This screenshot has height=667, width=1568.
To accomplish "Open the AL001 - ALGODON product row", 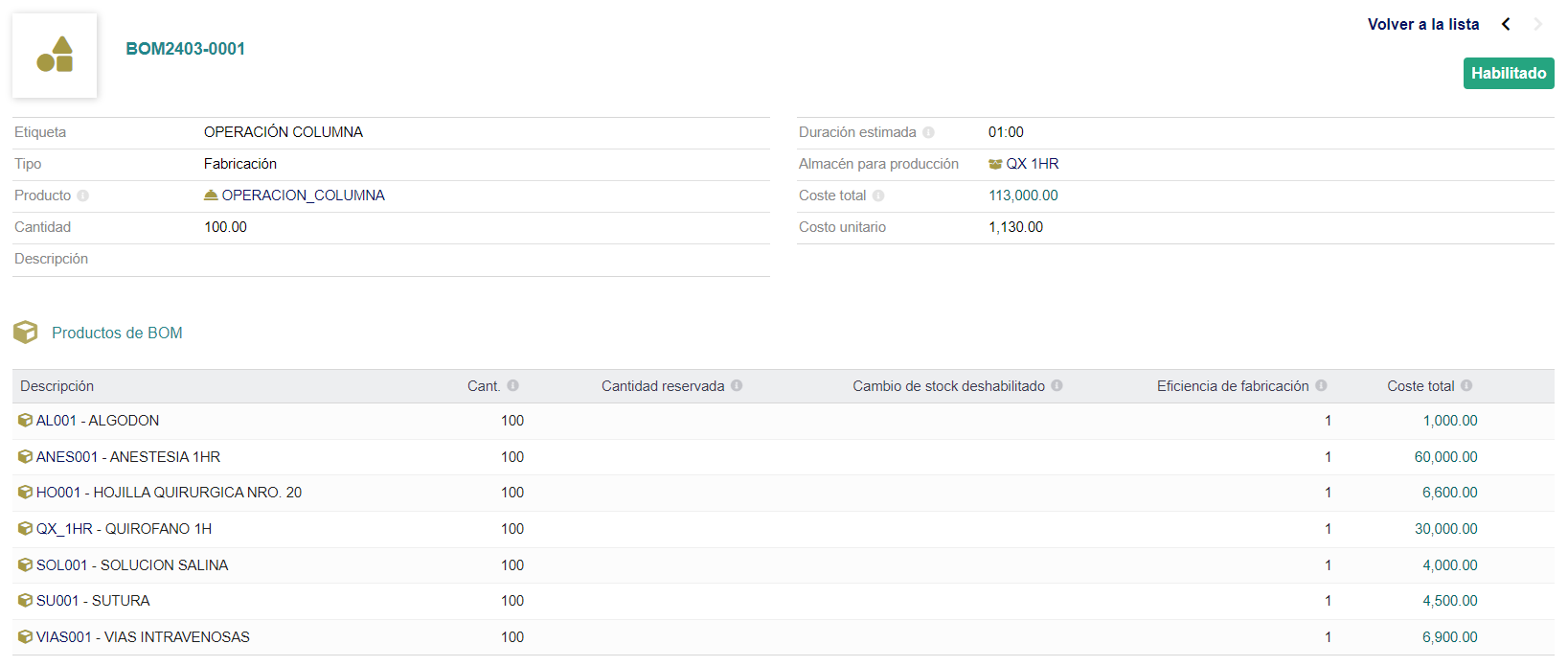I will [x=98, y=421].
